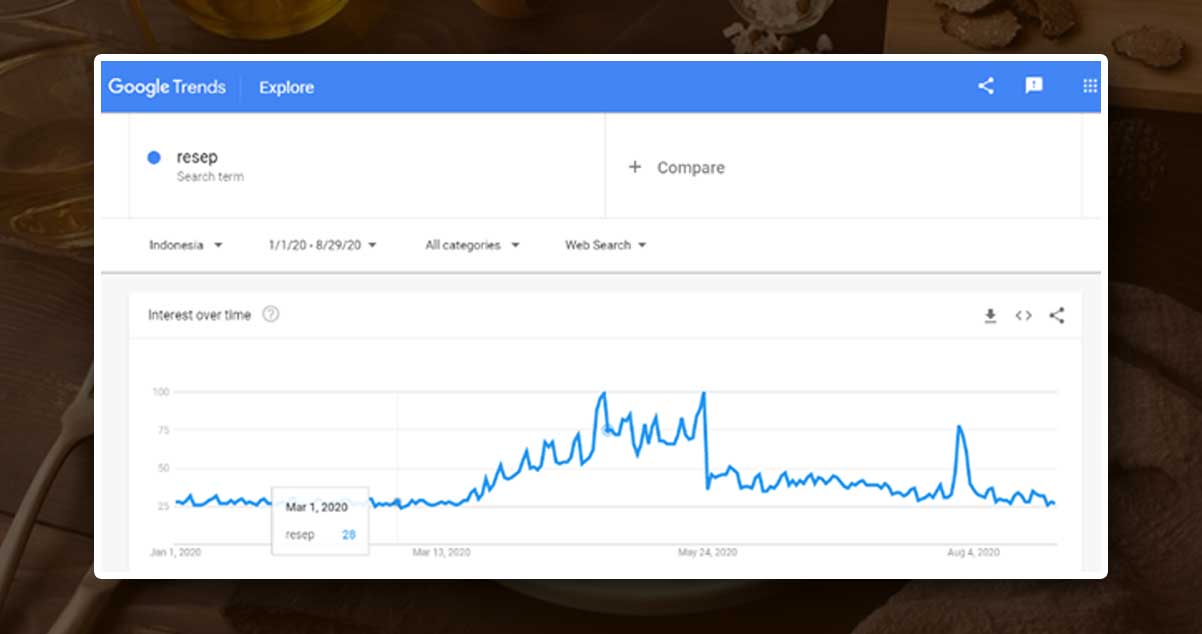Open the All categories dropdown

pos(472,245)
